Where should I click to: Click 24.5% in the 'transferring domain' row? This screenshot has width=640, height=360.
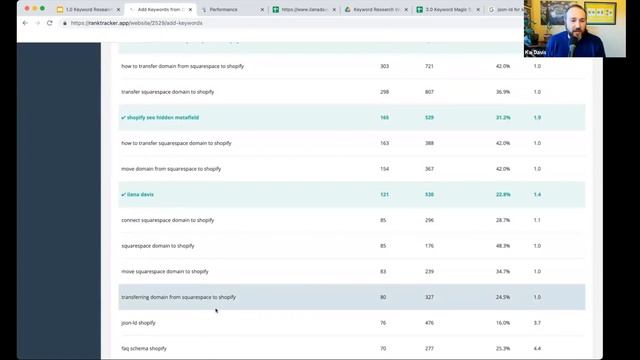tap(503, 297)
